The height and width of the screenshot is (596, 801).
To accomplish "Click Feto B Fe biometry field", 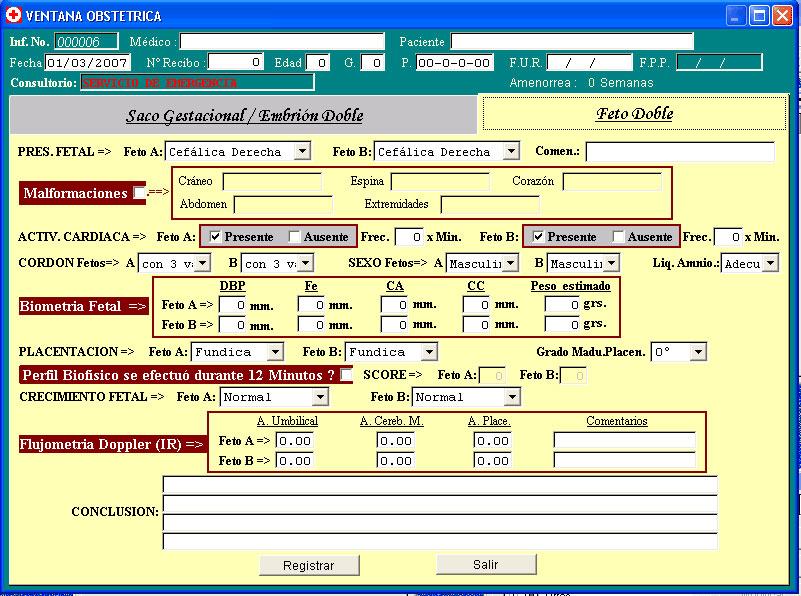I will pos(312,325).
